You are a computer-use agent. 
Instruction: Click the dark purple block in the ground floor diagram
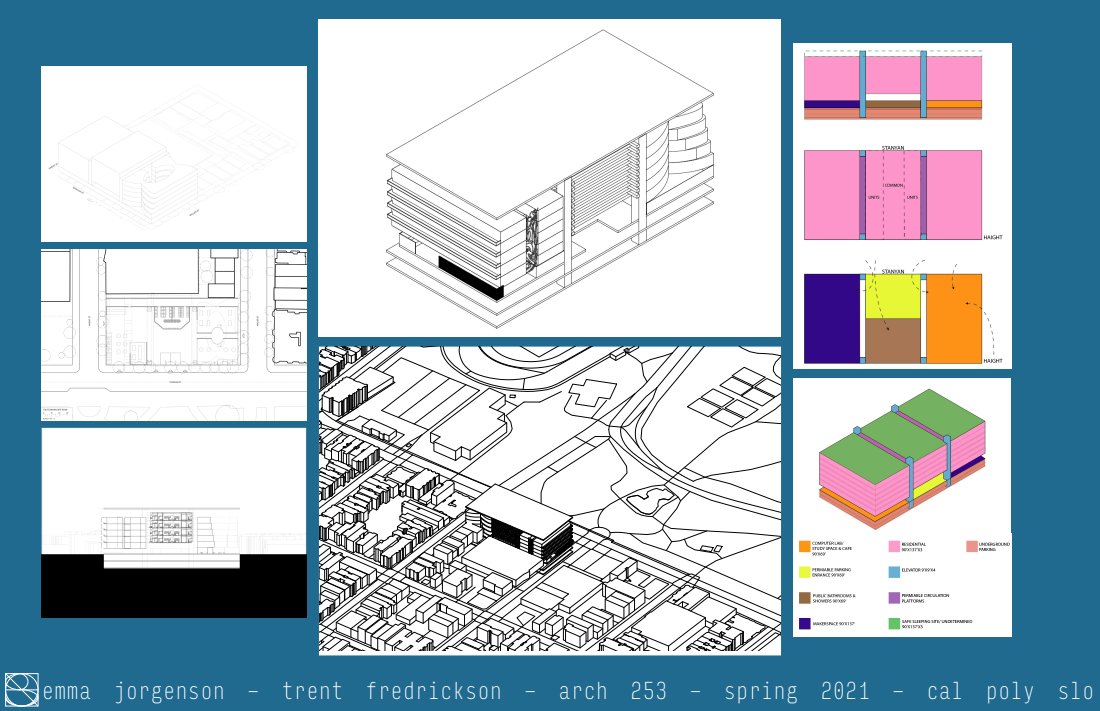[x=831, y=318]
